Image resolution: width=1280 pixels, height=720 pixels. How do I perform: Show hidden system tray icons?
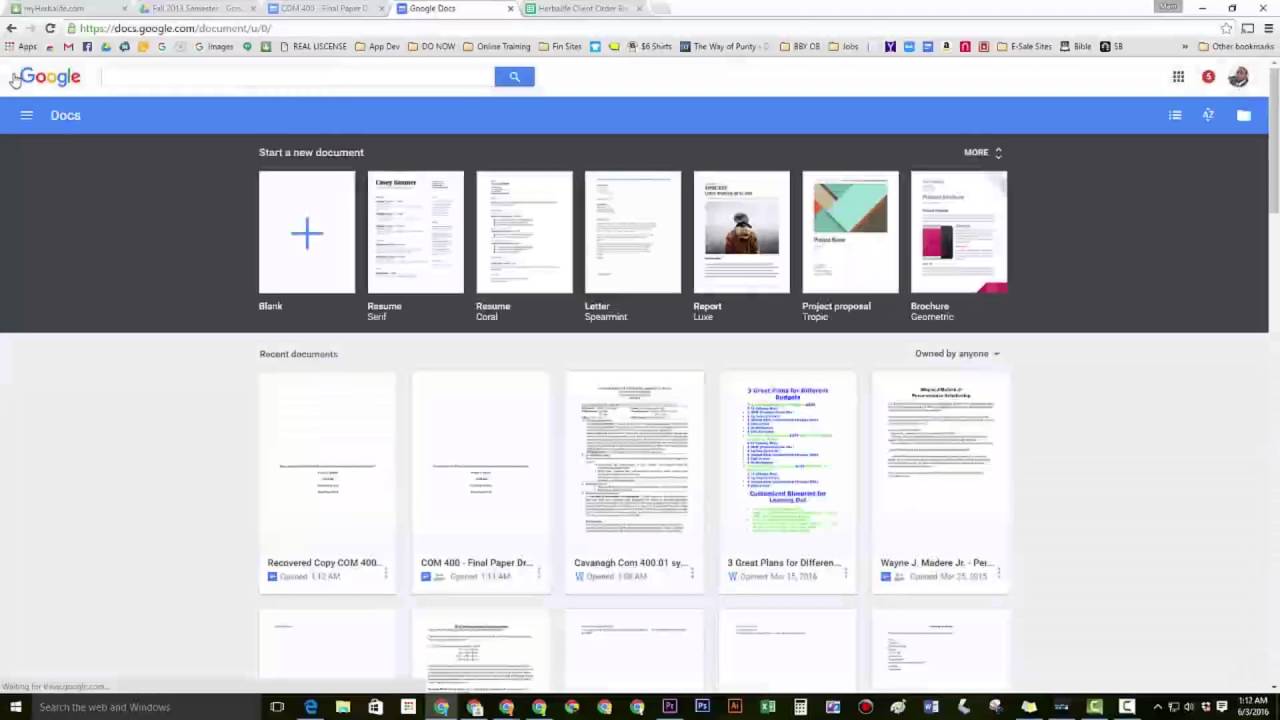pyautogui.click(x=1157, y=707)
